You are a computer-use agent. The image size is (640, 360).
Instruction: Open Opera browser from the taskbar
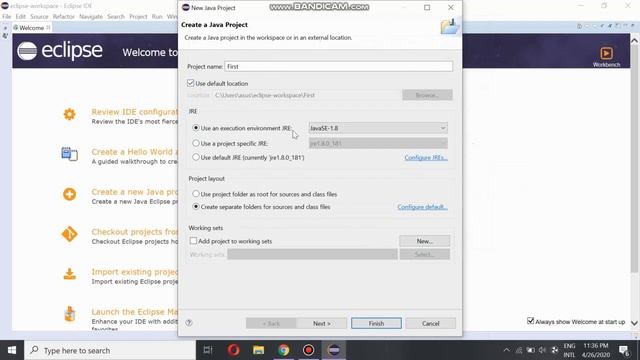(233, 350)
